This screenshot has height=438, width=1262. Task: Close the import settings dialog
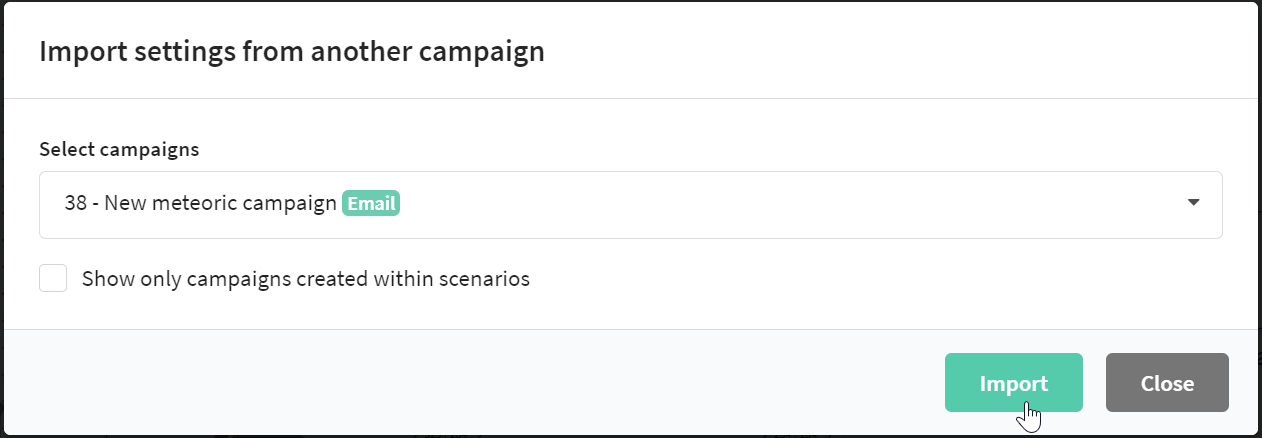(1167, 383)
